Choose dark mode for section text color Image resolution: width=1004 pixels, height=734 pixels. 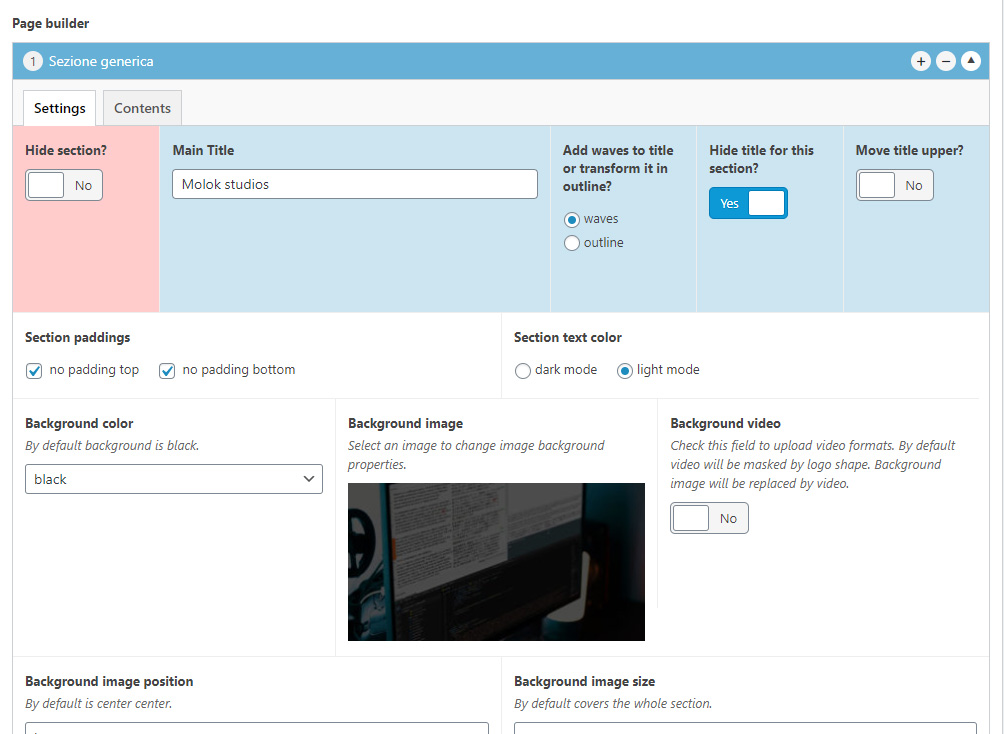coord(523,371)
